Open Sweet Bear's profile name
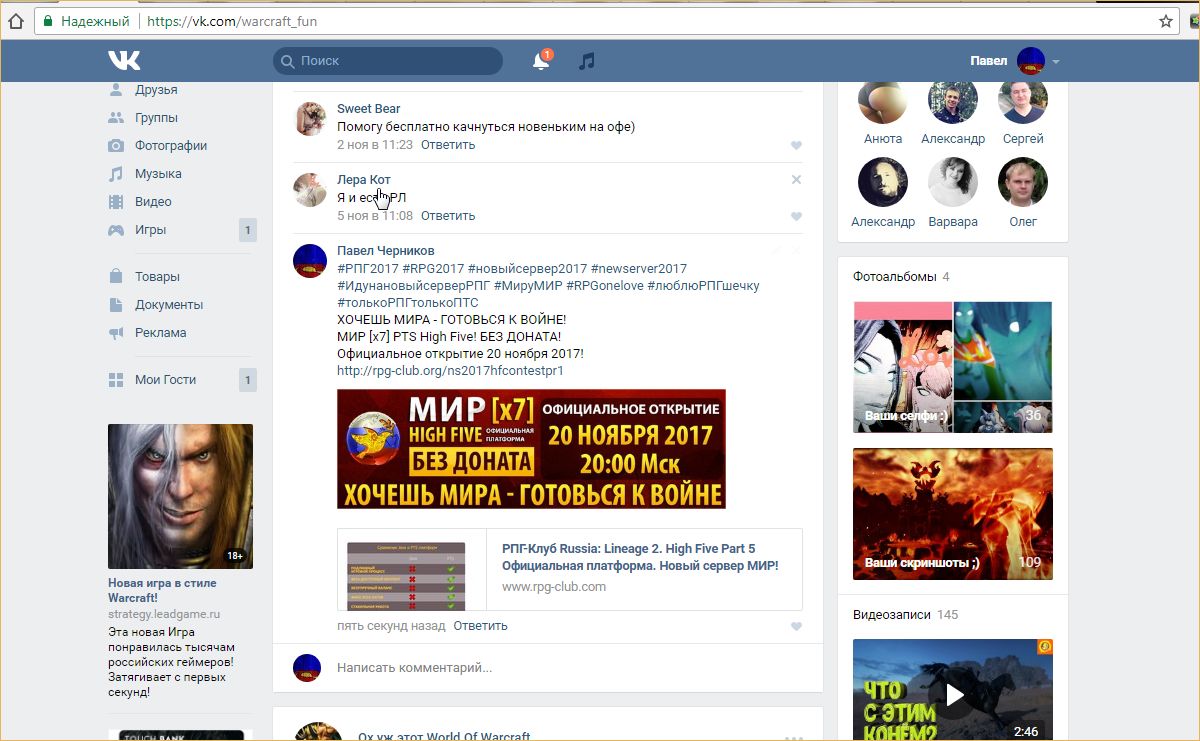1200x741 pixels. point(369,108)
